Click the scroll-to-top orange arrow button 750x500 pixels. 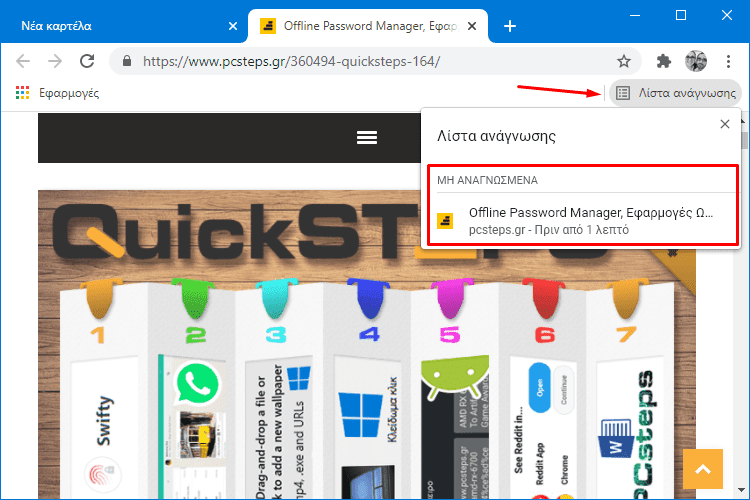click(703, 469)
